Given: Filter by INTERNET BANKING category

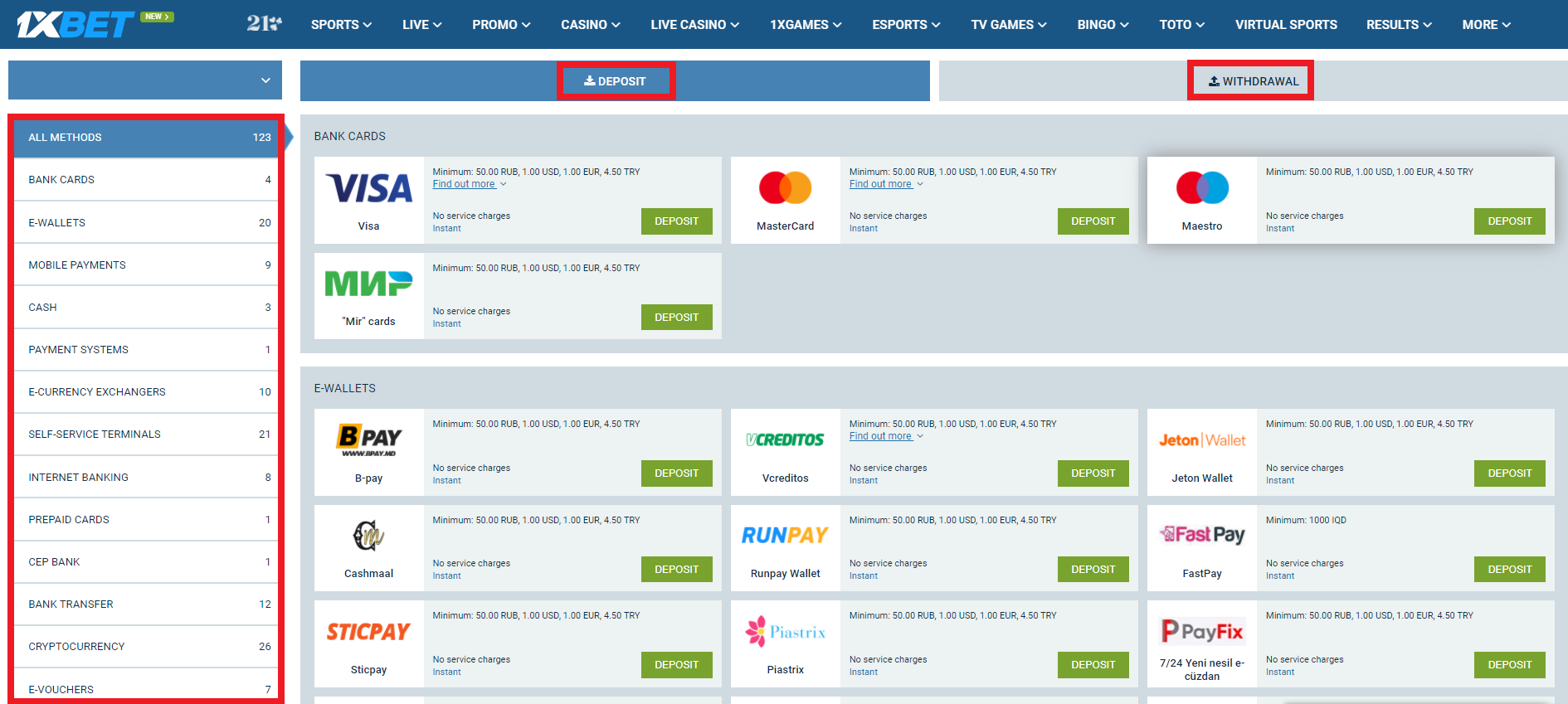Looking at the screenshot, I should [x=146, y=478].
